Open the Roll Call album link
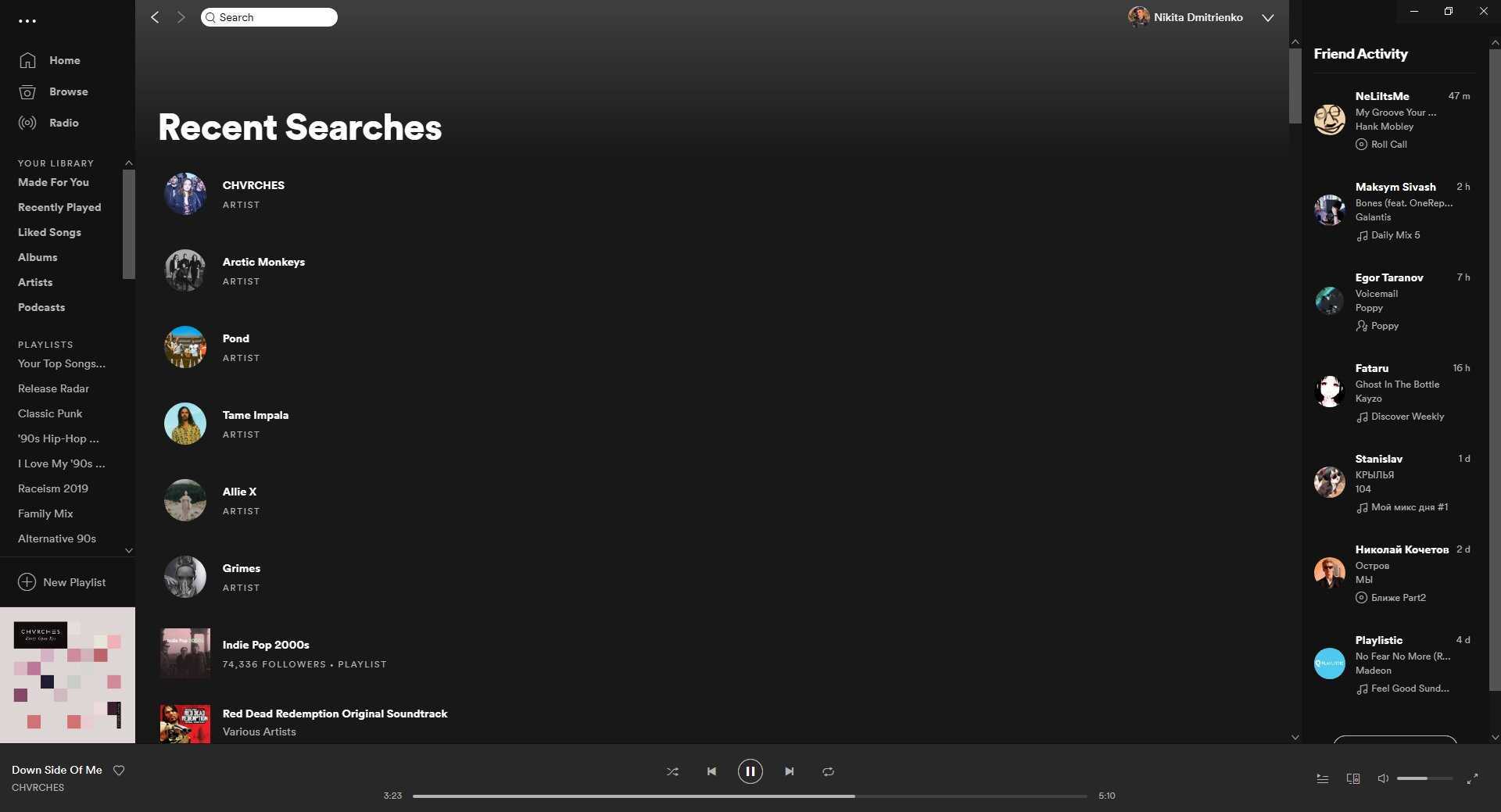 (1388, 144)
